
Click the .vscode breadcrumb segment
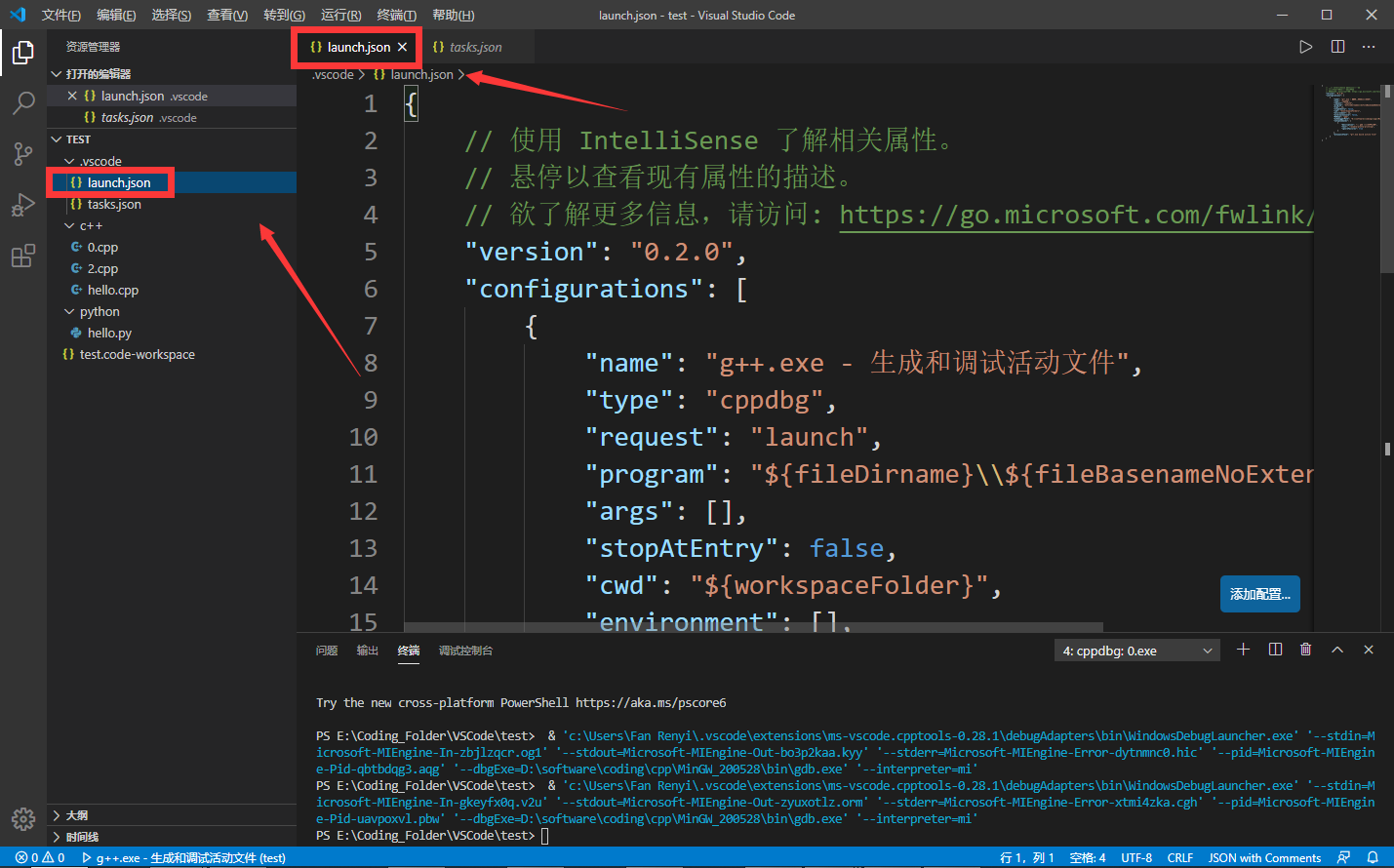coord(333,74)
